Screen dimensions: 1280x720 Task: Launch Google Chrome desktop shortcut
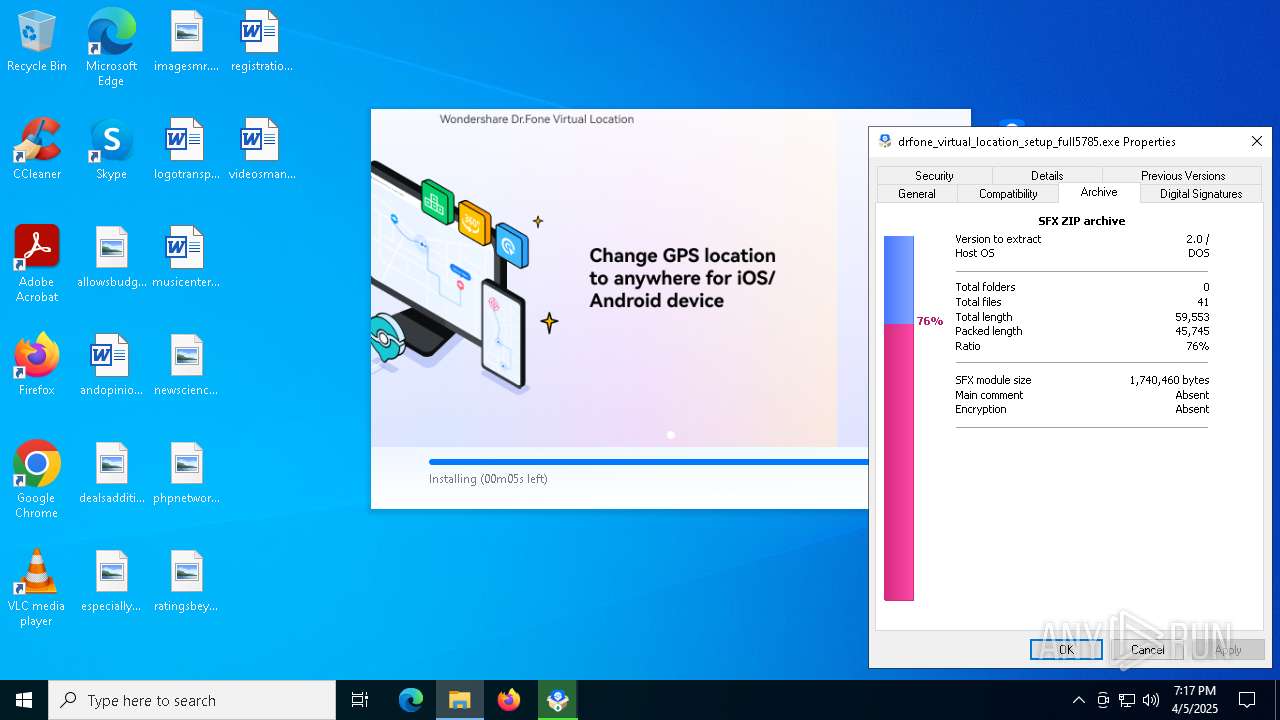tap(37, 480)
